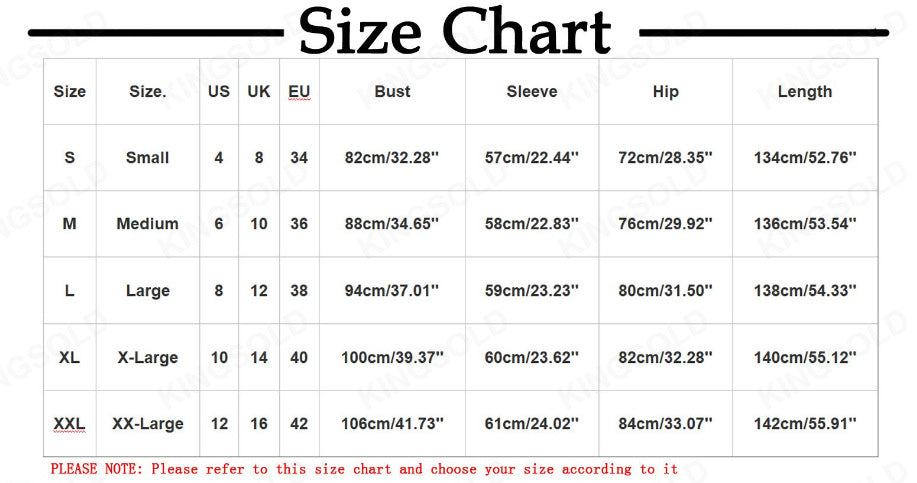Select the Medium size label
This screenshot has width=917, height=483.
tap(147, 223)
